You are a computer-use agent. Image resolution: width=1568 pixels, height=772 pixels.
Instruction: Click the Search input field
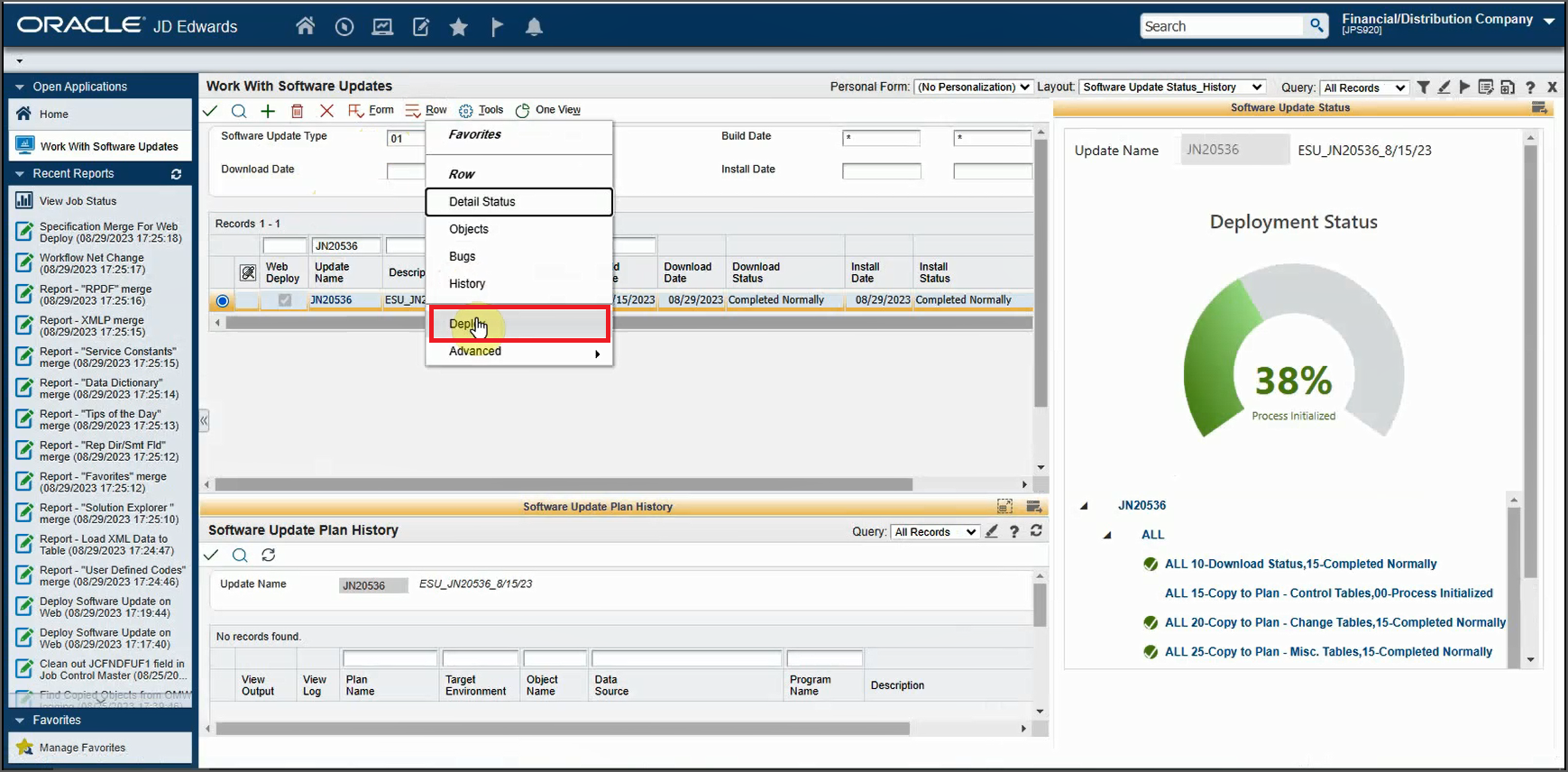click(x=1222, y=26)
